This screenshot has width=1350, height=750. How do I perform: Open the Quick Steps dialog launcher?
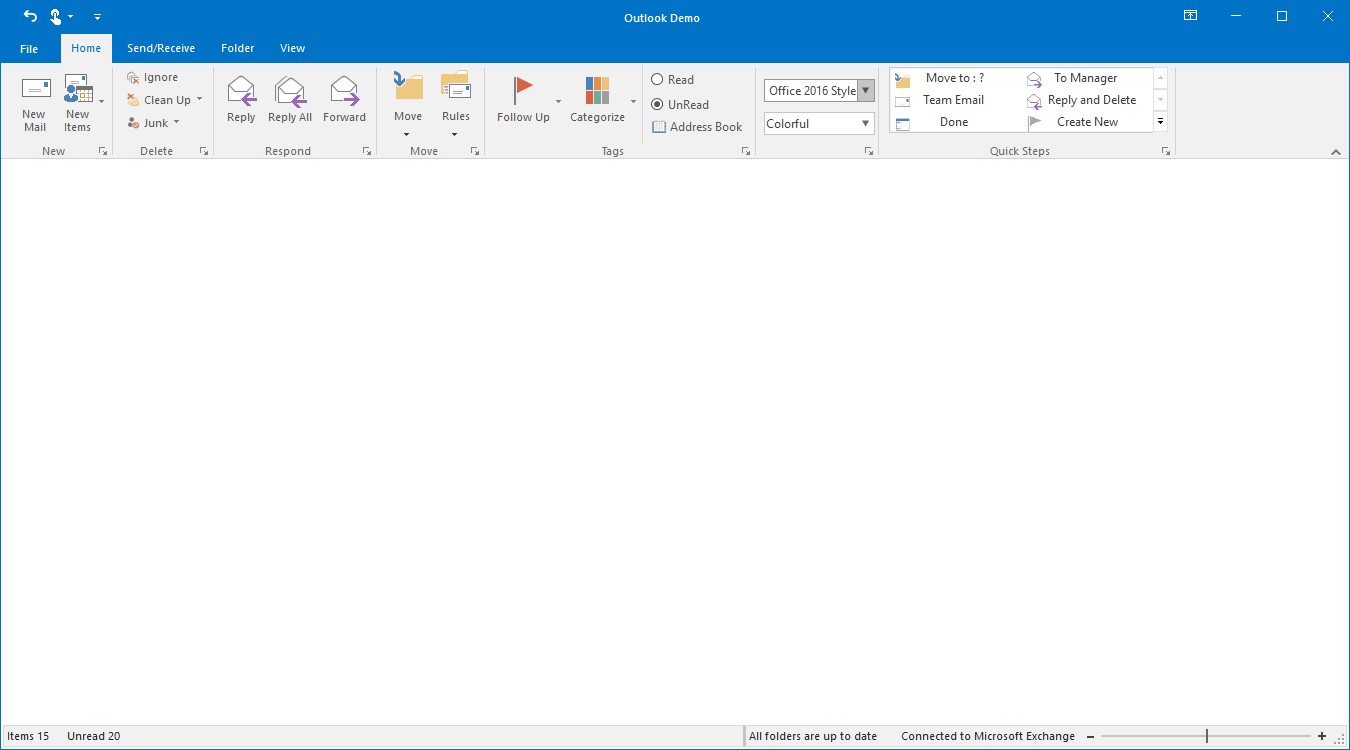[x=1165, y=151]
